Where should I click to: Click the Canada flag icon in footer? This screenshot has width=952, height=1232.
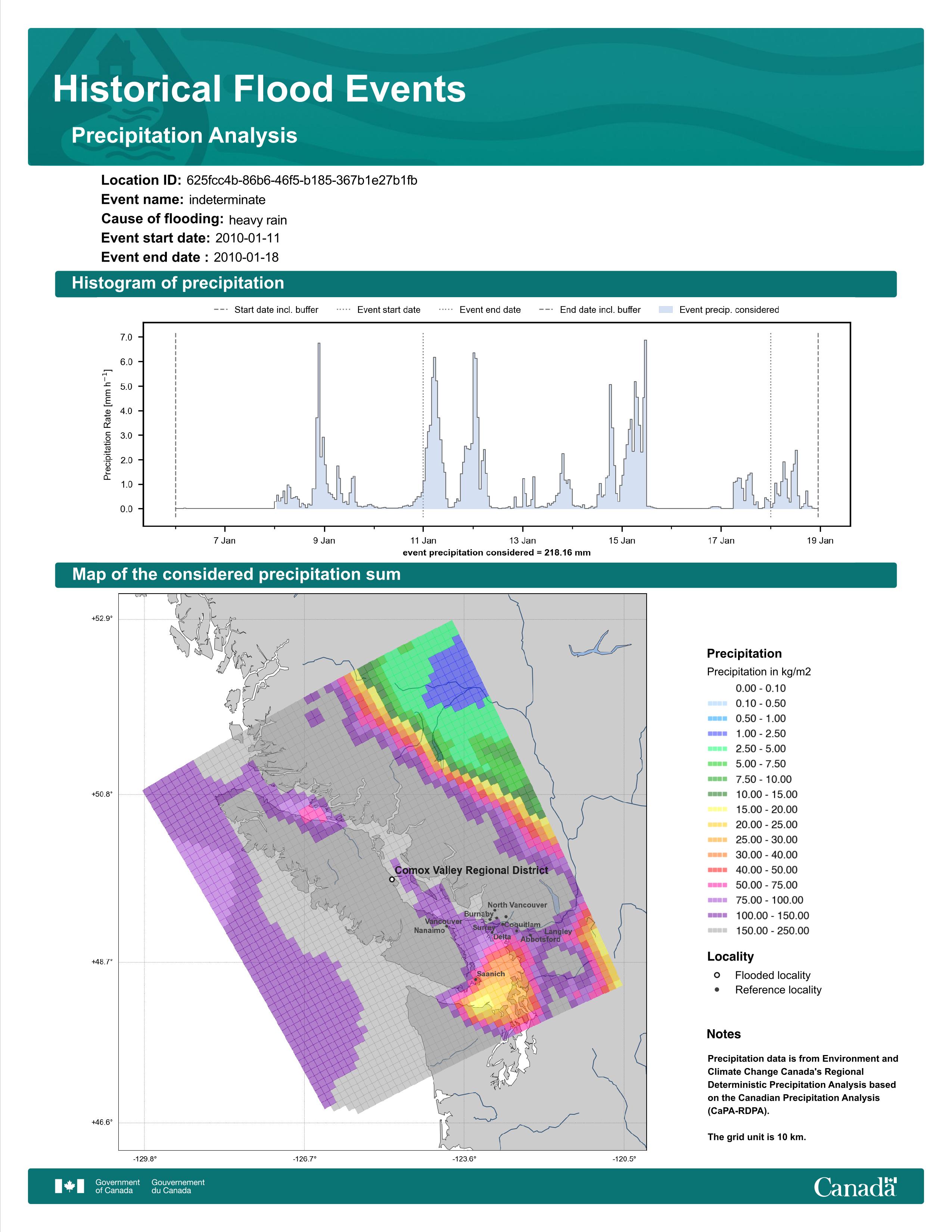69,1186
